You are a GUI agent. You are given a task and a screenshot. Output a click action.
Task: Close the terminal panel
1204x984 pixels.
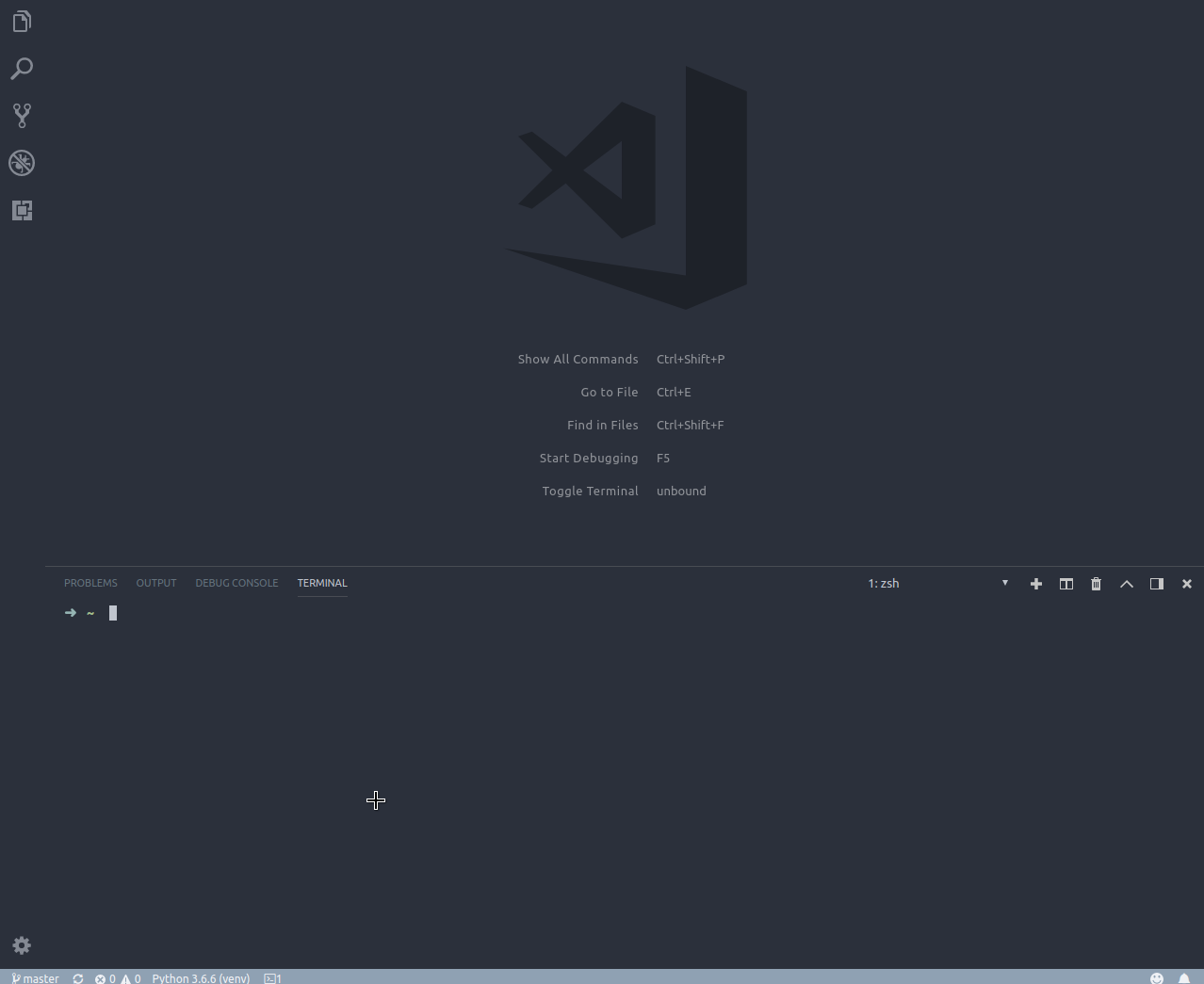pyautogui.click(x=1186, y=584)
